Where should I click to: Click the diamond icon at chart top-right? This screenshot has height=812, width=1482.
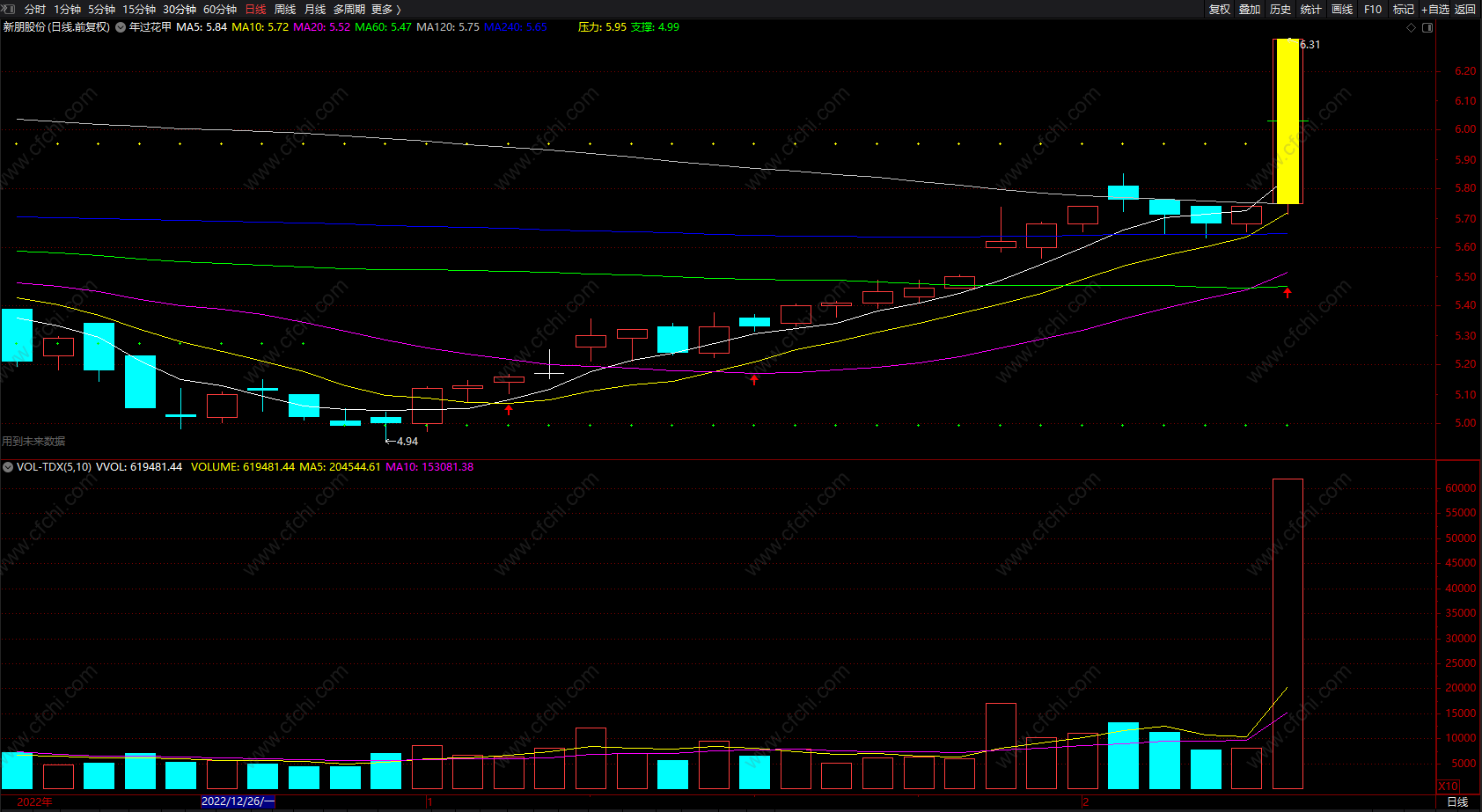coord(1412,27)
